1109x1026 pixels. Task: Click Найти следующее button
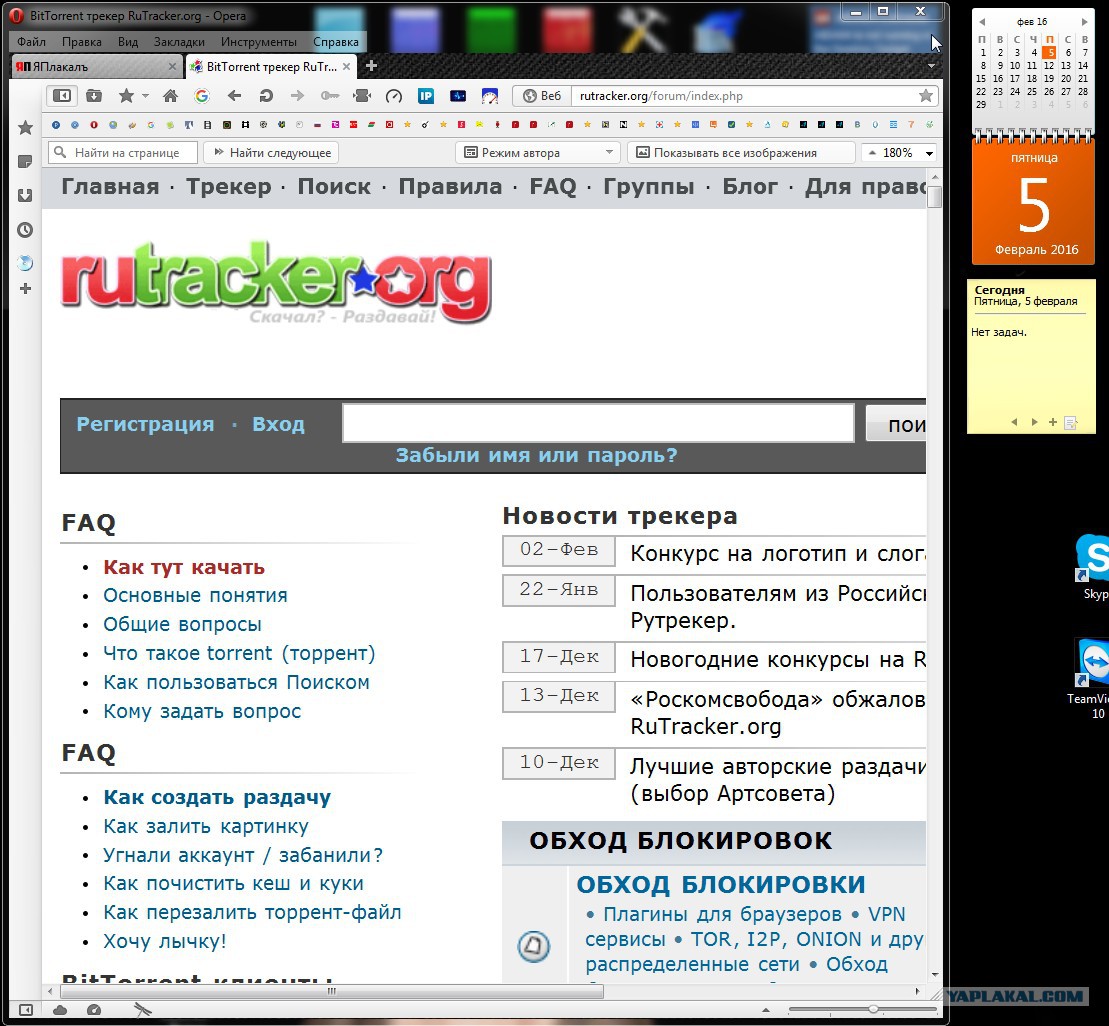pyautogui.click(x=271, y=152)
